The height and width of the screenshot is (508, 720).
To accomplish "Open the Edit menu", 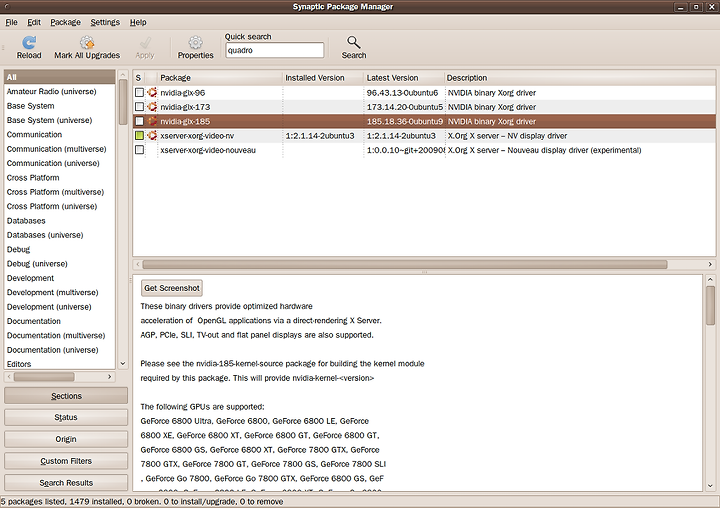I will 34,22.
